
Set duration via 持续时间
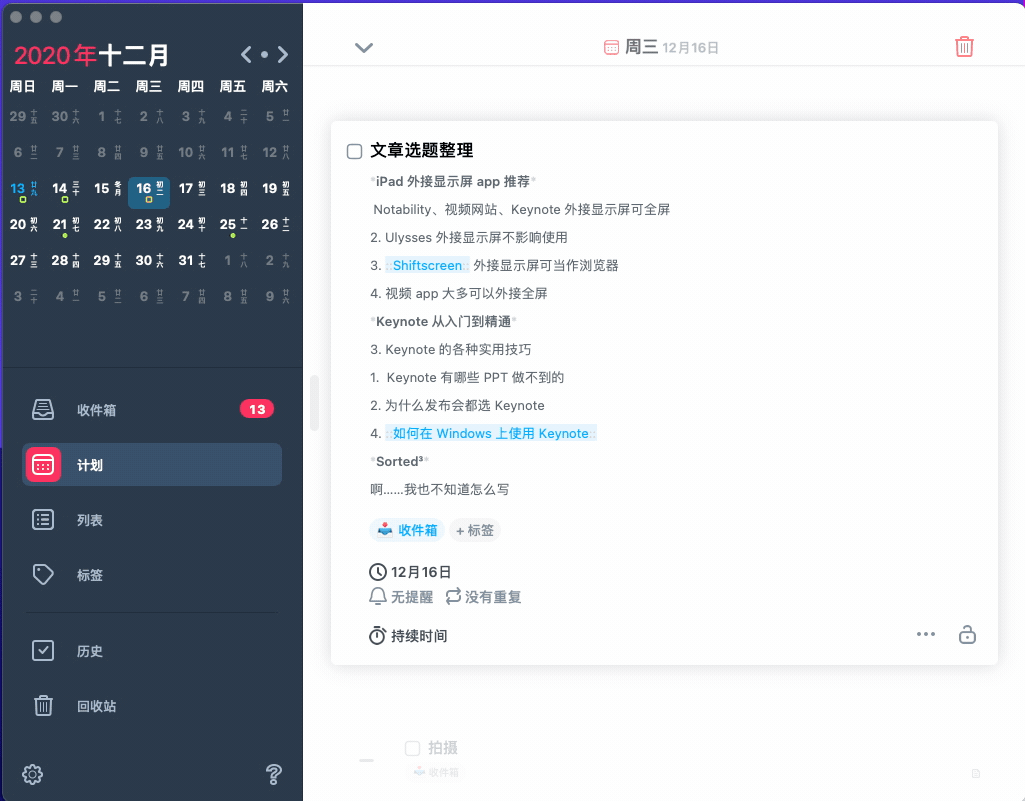[419, 636]
